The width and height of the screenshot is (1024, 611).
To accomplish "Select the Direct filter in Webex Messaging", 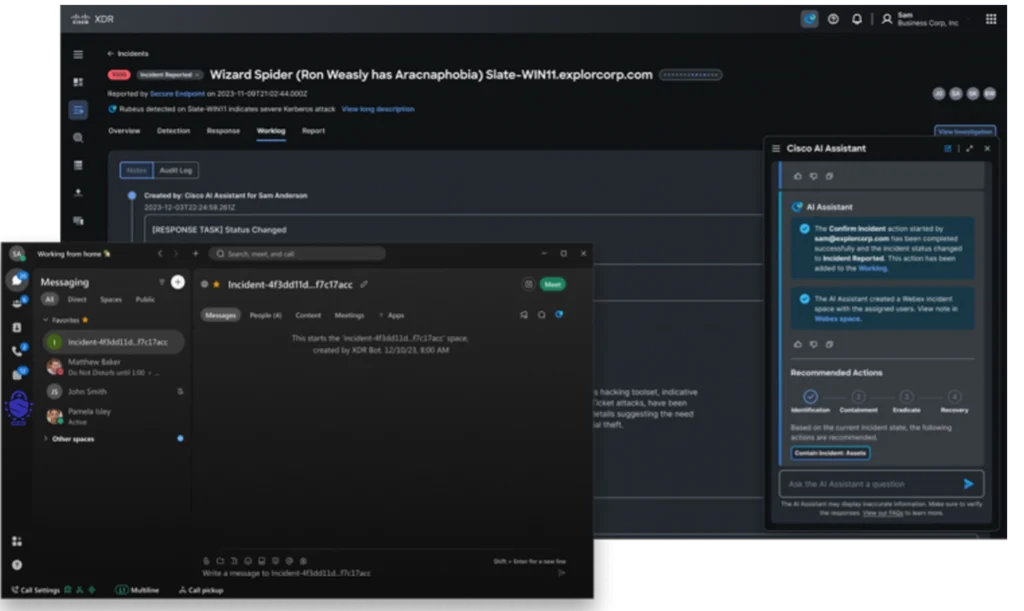I will point(77,299).
